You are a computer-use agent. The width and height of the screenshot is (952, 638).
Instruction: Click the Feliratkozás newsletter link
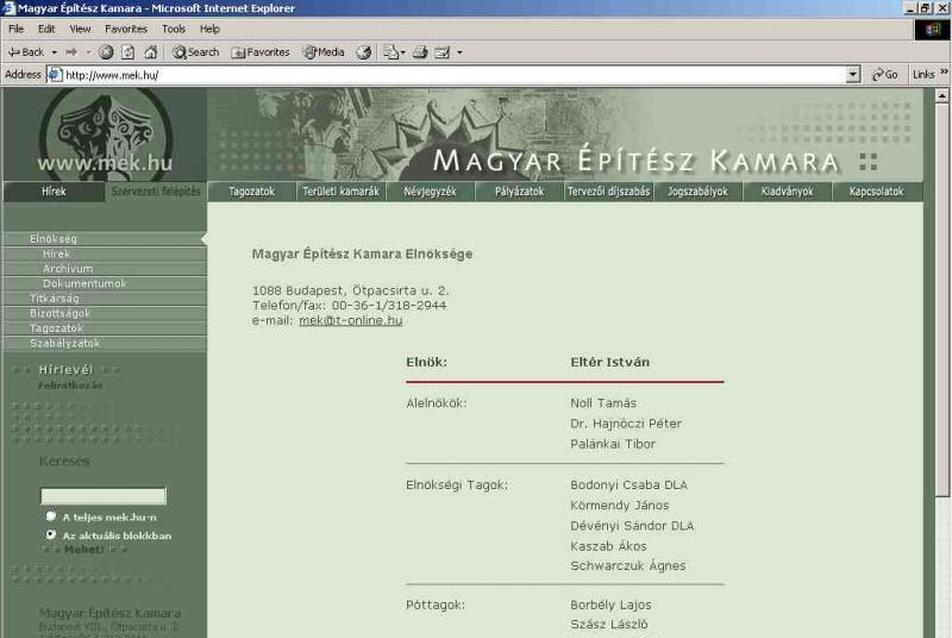[x=70, y=386]
